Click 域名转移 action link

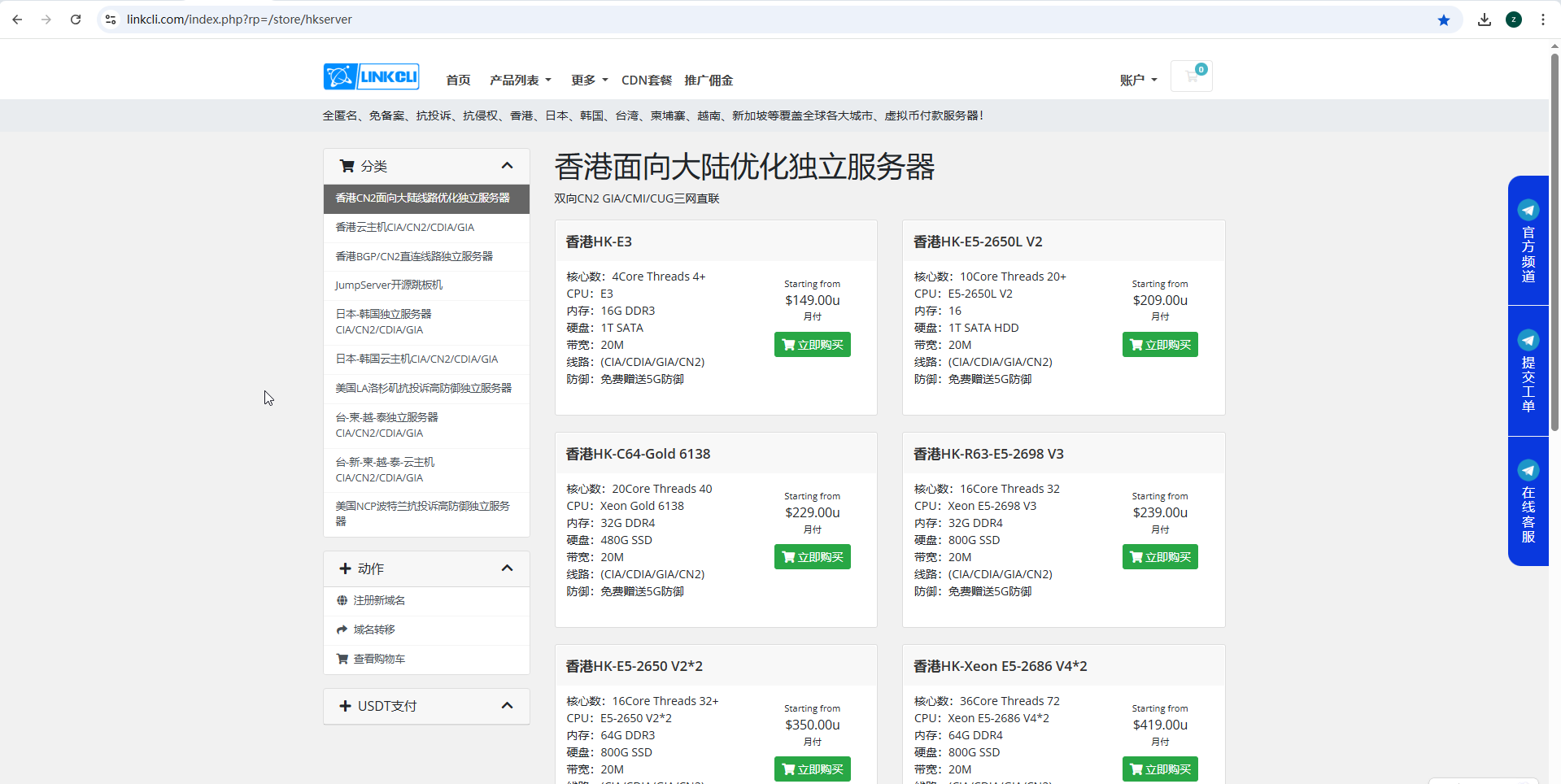pos(374,629)
